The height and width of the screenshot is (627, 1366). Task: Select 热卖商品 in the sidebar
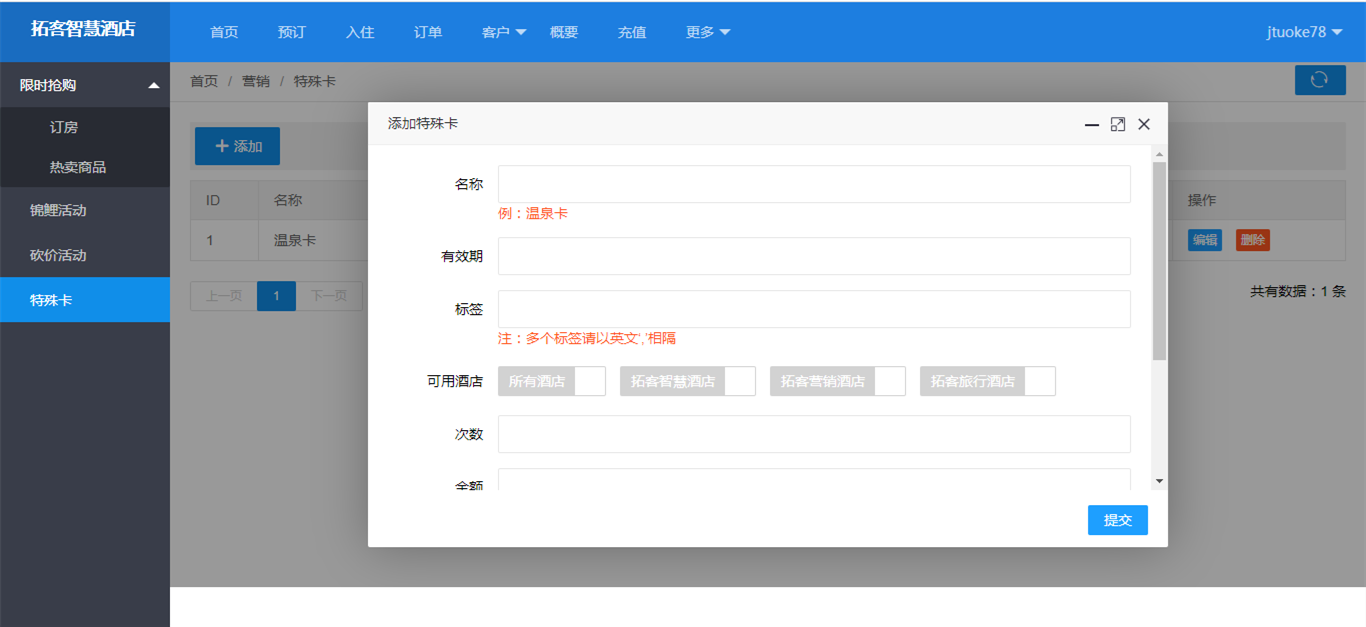click(x=85, y=167)
